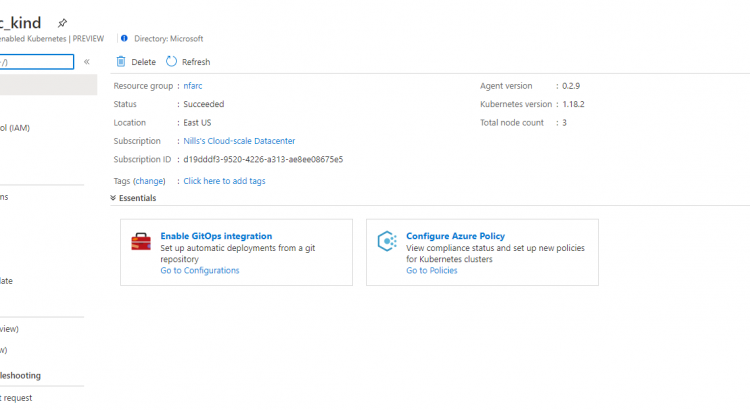Click the change tags link
The image size is (750, 410).
tap(149, 181)
